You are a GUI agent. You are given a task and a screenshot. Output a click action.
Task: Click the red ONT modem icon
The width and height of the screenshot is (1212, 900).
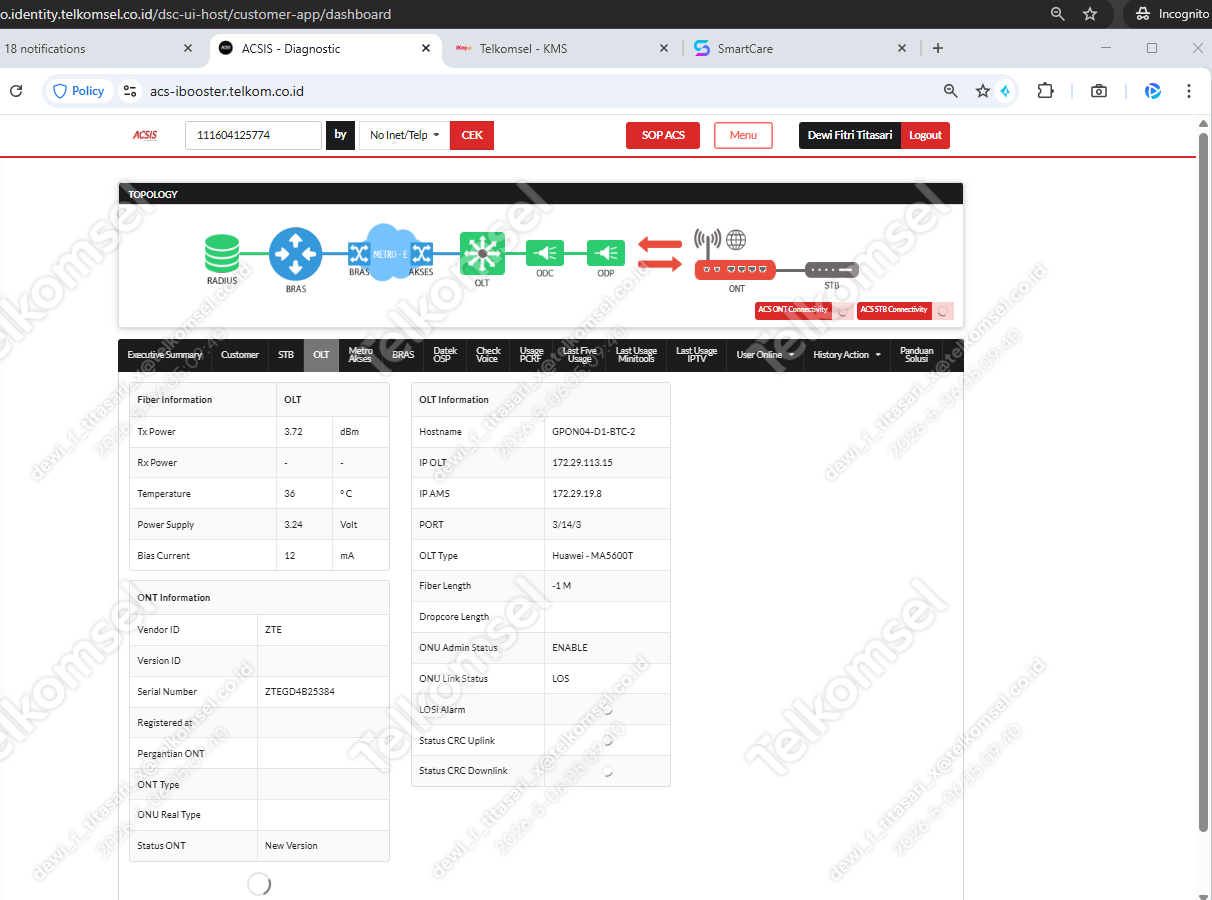pos(736,269)
